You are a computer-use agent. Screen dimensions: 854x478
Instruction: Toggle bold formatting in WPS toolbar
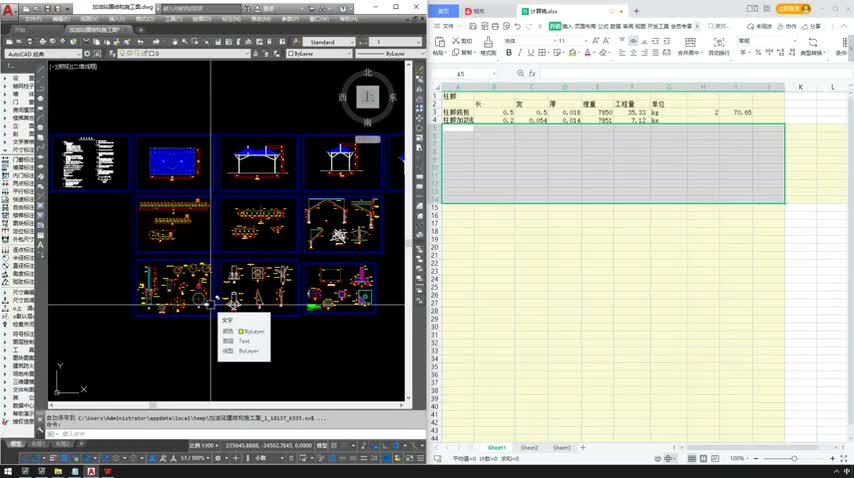pyautogui.click(x=508, y=52)
